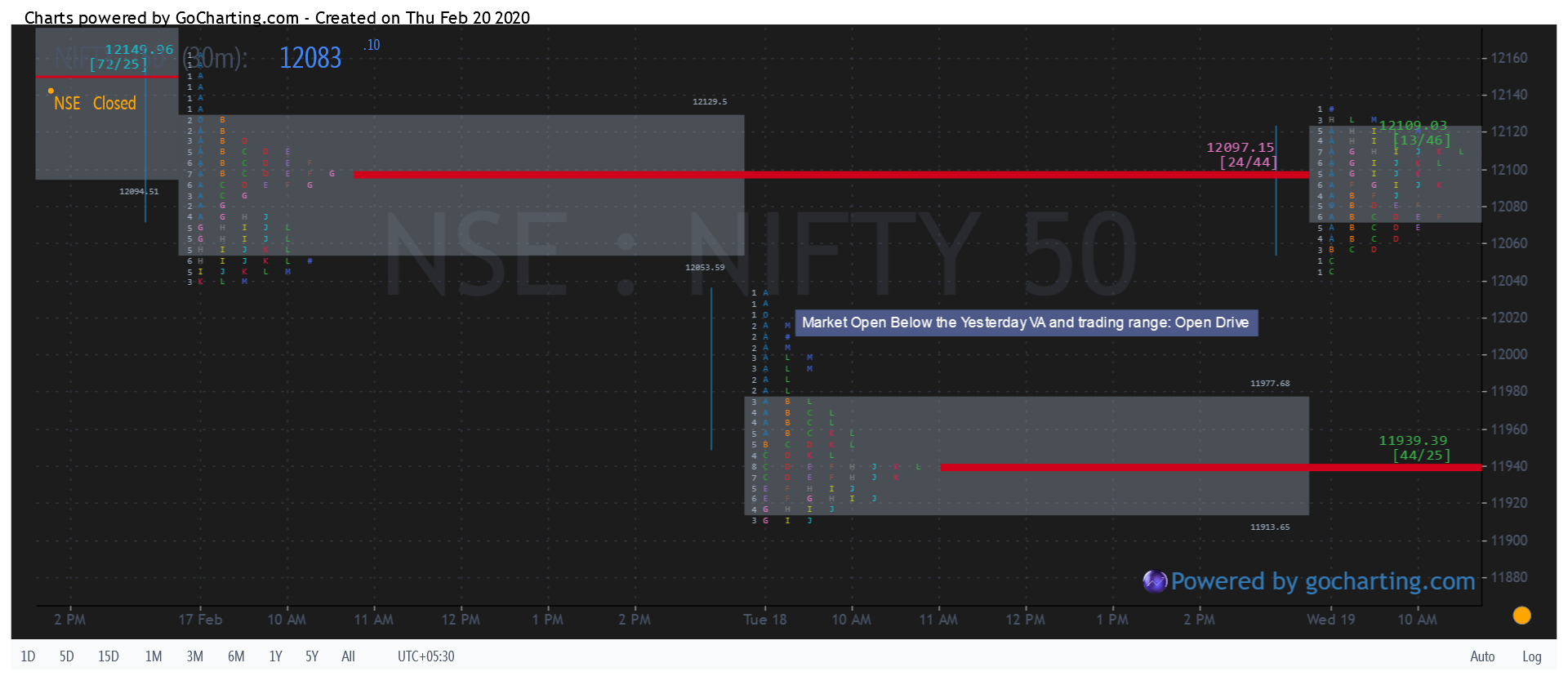This screenshot has width=1568, height=676.
Task: Toggle Log price scale
Action: pyautogui.click(x=1531, y=656)
